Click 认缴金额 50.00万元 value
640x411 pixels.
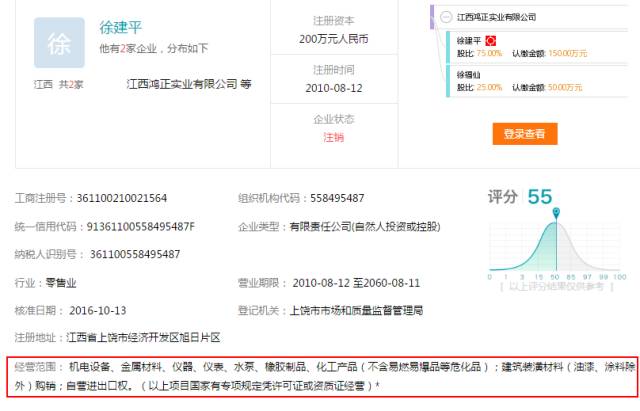tap(565, 87)
